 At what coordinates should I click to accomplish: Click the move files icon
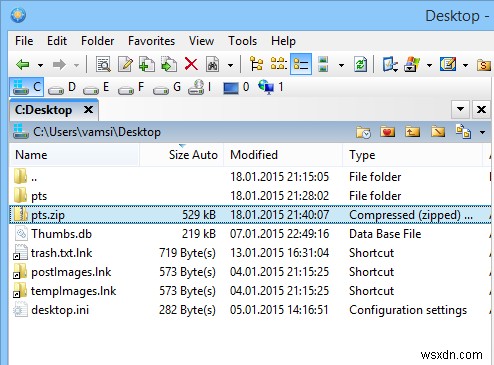(x=169, y=64)
